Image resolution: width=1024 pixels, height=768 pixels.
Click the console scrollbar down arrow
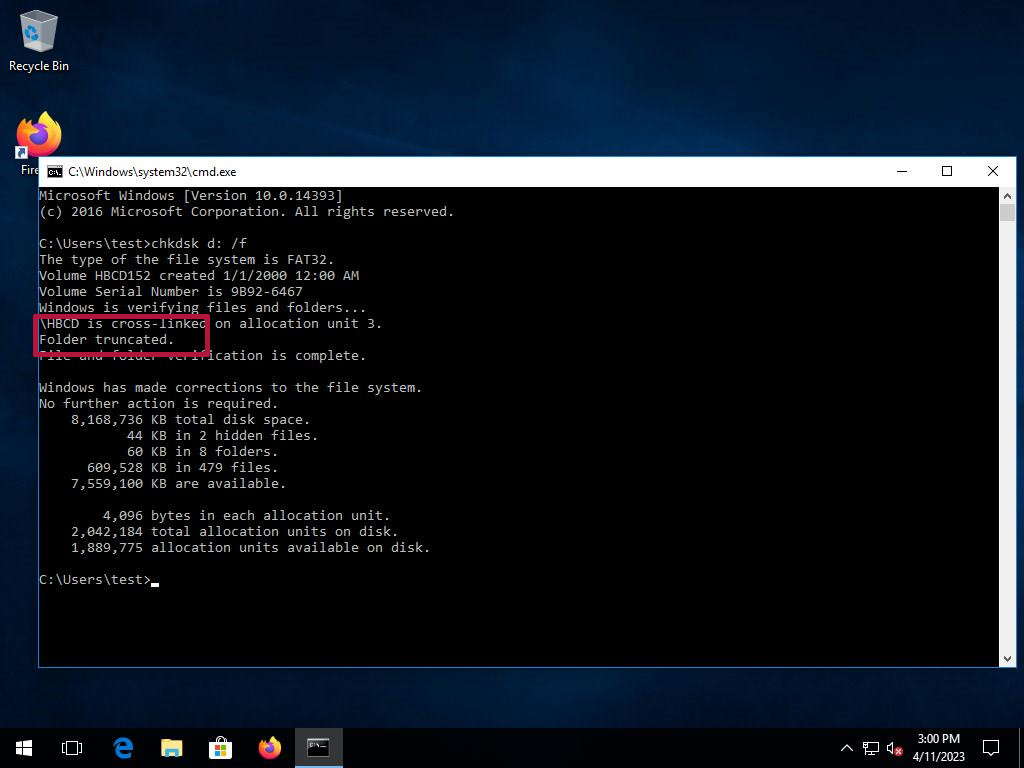point(1007,657)
